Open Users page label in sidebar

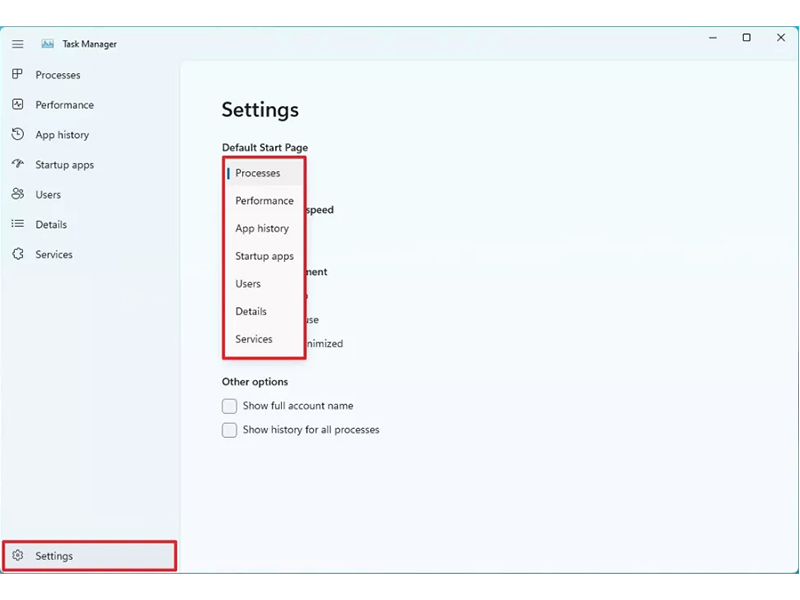point(48,194)
